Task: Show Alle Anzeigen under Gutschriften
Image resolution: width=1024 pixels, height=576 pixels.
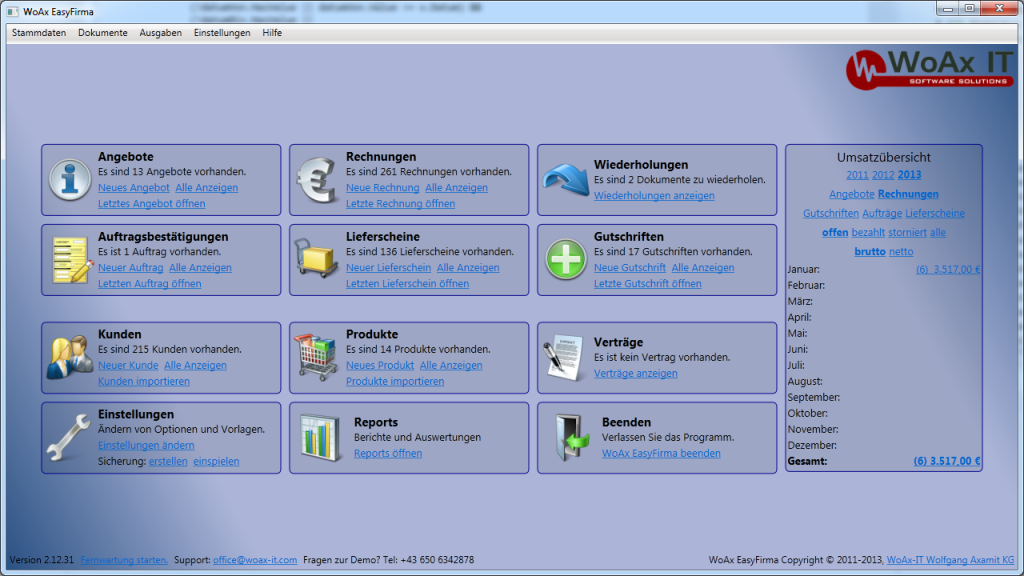Action: click(703, 268)
